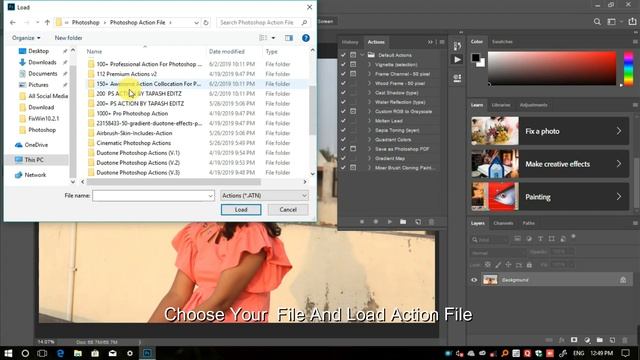Toggle dialog box for Frame Channel action

353,74
